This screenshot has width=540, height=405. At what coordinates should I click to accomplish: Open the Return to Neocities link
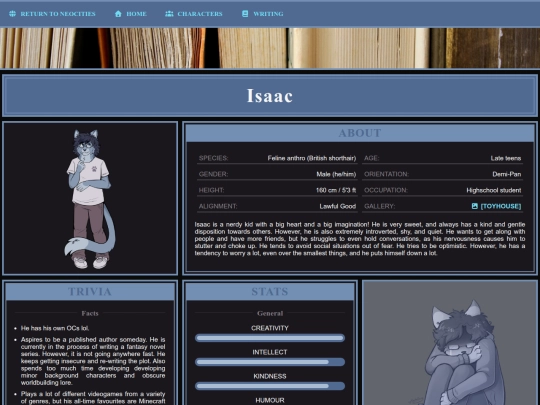click(52, 14)
